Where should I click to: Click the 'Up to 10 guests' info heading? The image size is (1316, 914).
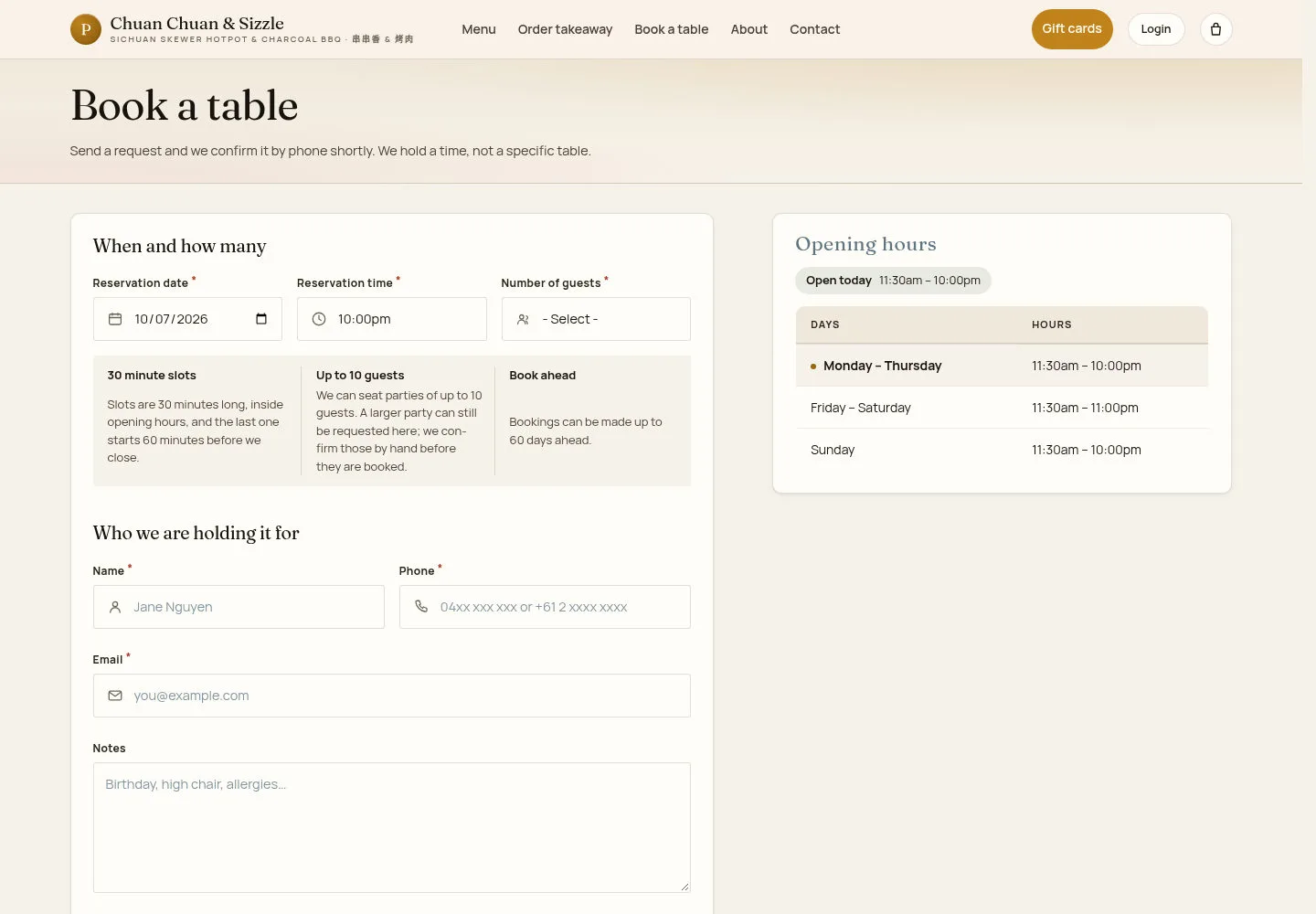point(360,376)
